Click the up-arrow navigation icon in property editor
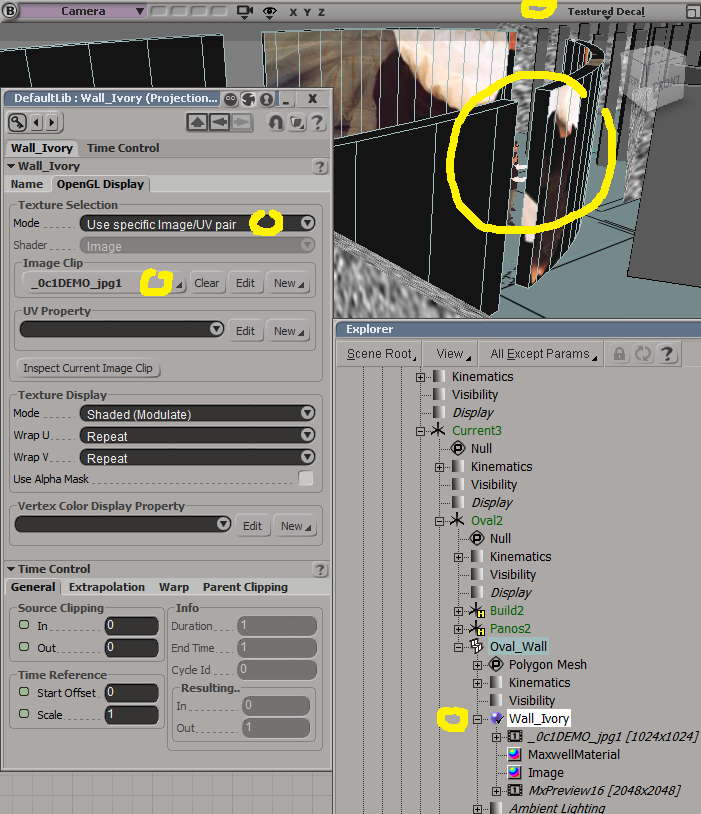The width and height of the screenshot is (701, 814). click(x=198, y=122)
